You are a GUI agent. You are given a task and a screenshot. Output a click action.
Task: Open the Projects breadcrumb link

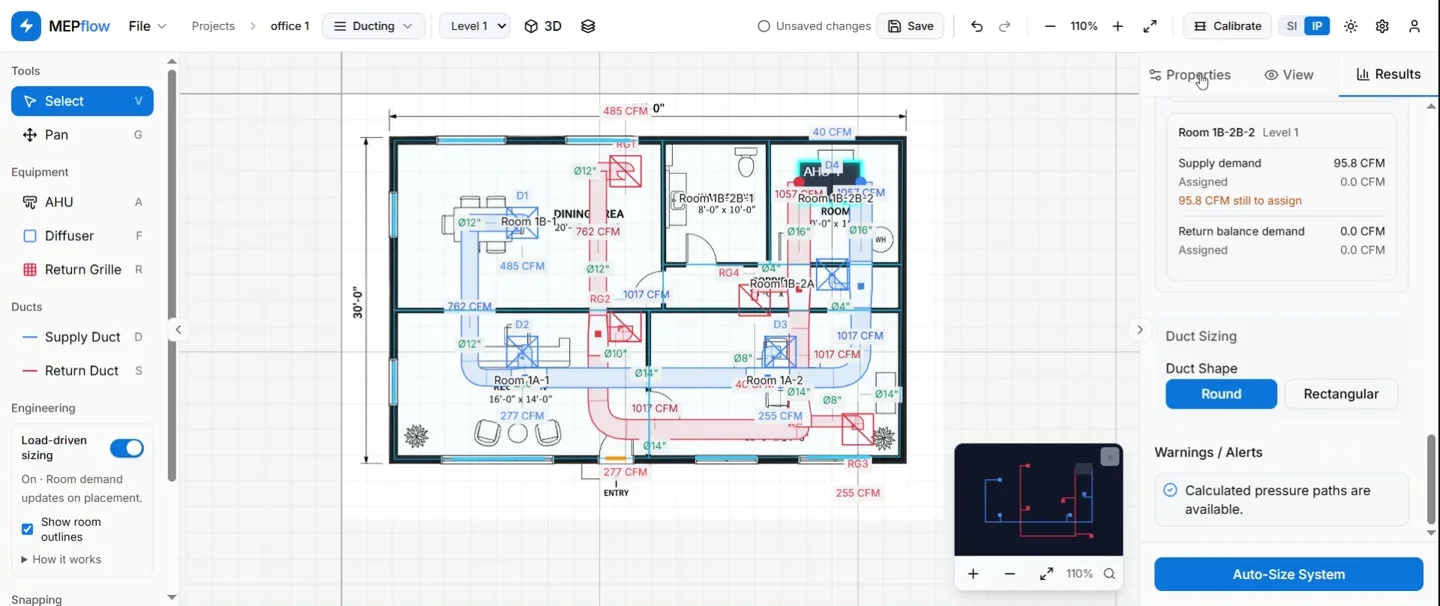213,26
